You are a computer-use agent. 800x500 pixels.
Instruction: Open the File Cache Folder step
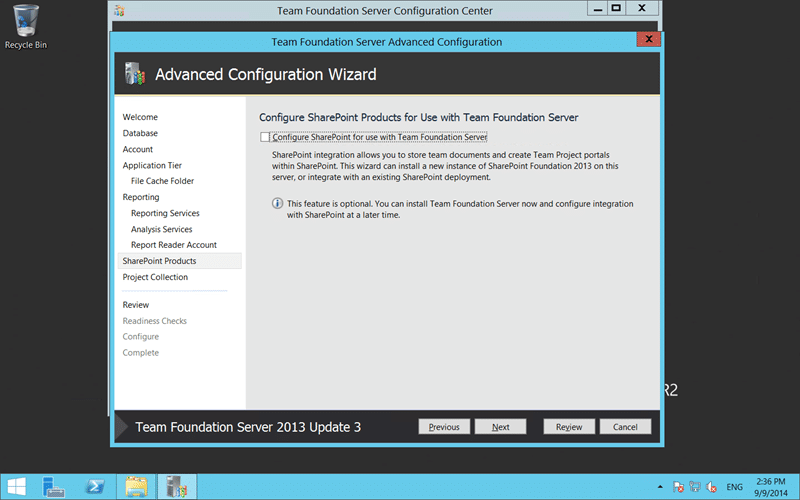pyautogui.click(x=162, y=181)
